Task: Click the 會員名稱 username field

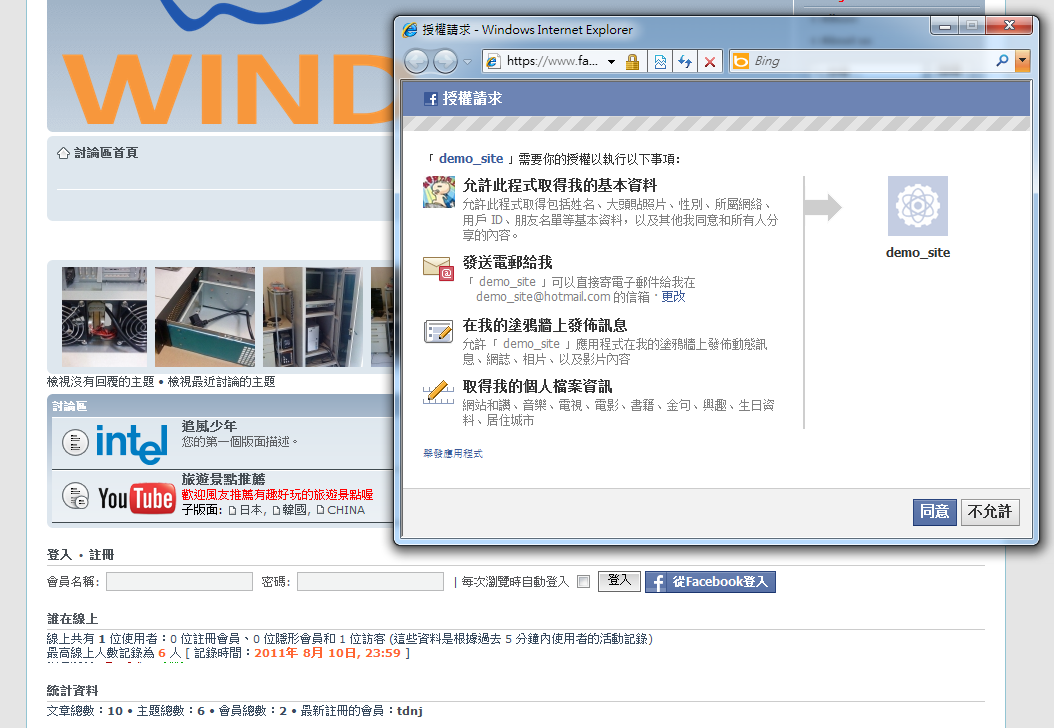Action: [179, 581]
